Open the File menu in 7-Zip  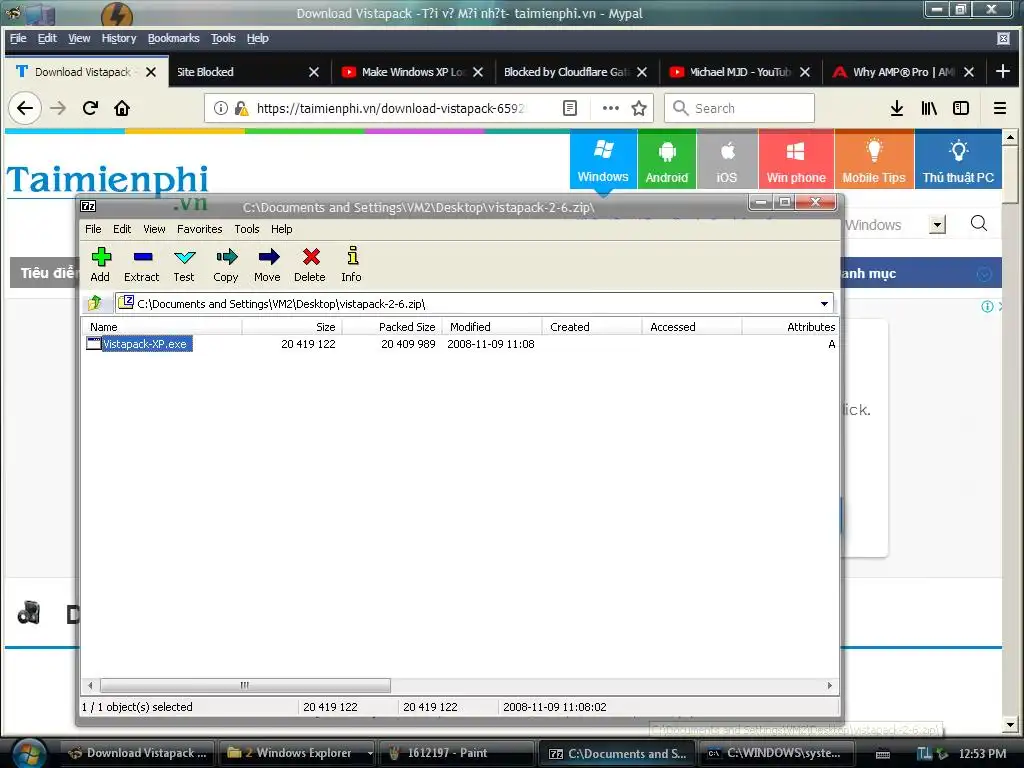[x=93, y=229]
